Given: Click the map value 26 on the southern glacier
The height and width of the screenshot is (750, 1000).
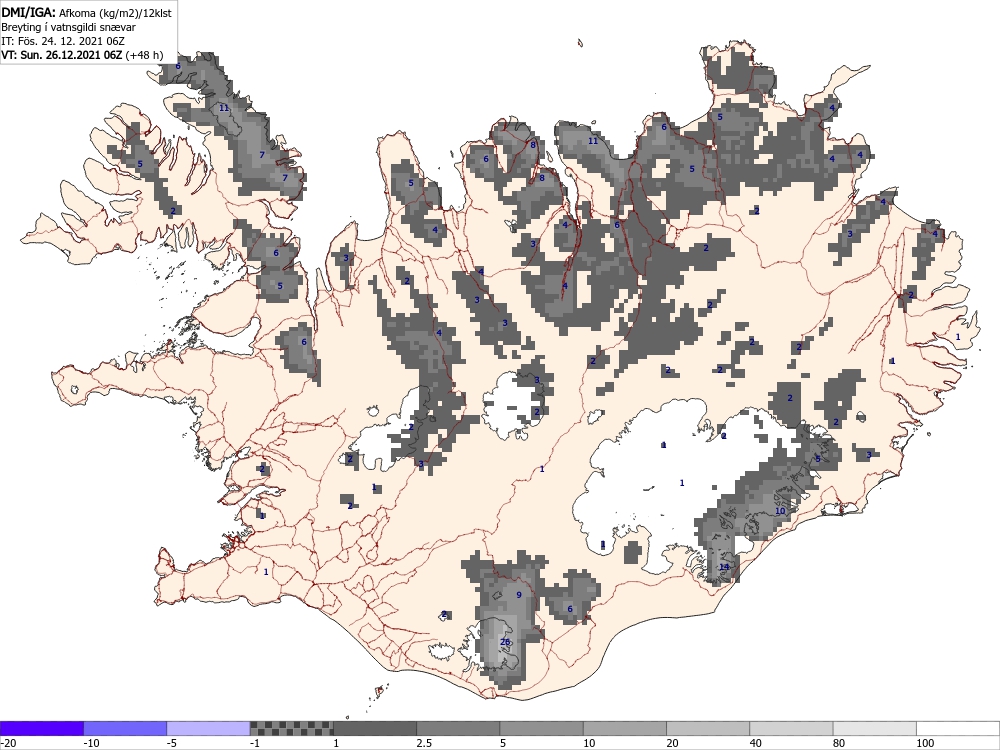Looking at the screenshot, I should tap(506, 642).
